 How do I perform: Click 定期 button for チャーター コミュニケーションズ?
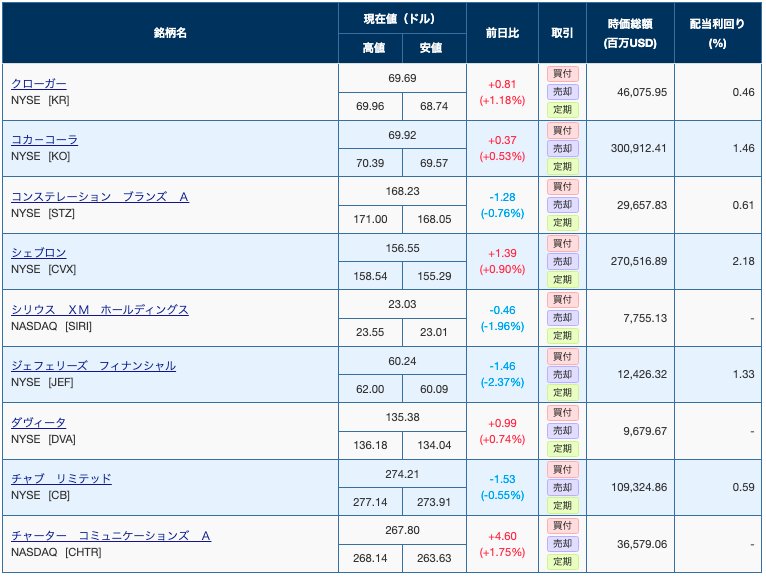pos(563,562)
